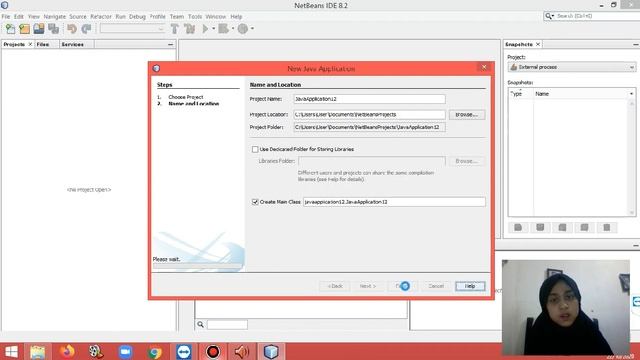The height and width of the screenshot is (360, 640).
Task: Open the Run Project dropdown arrow
Action: click(x=213, y=29)
